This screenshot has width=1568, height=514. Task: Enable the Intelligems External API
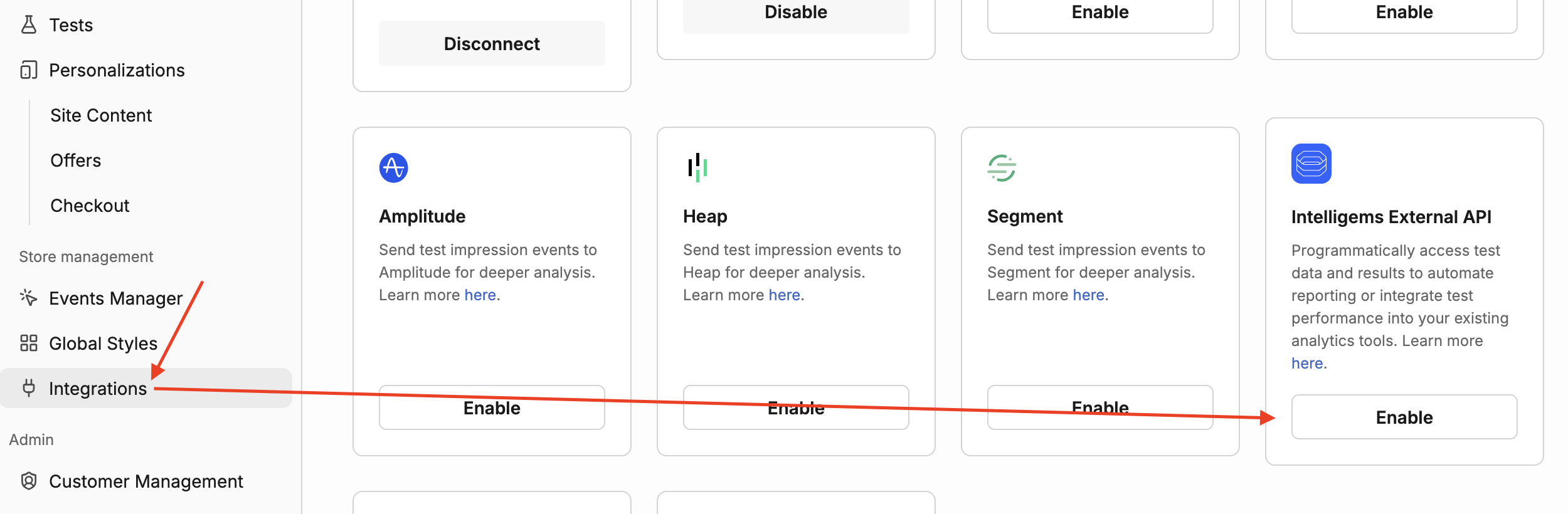(1404, 417)
